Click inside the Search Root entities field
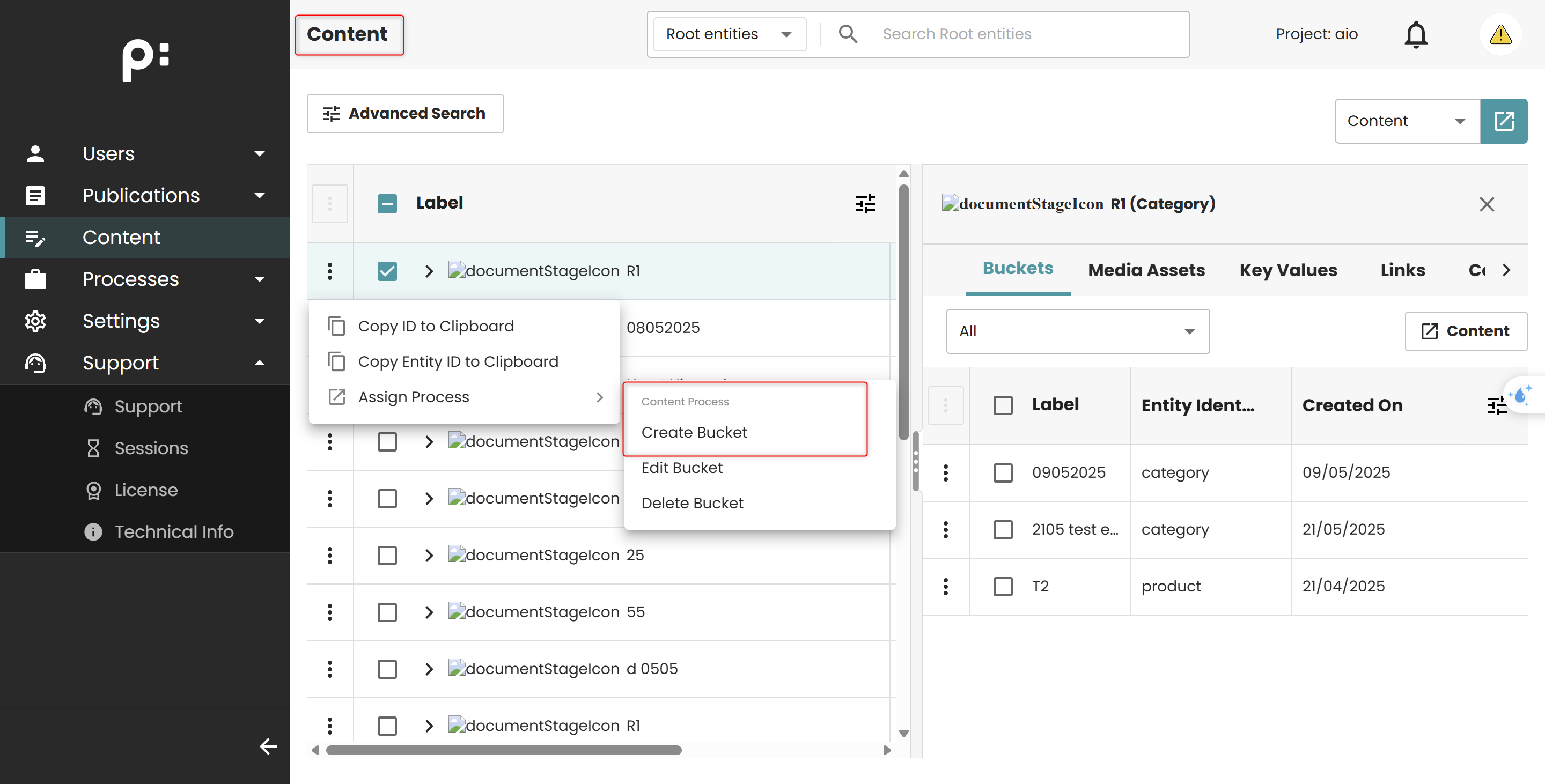The height and width of the screenshot is (784, 1545). click(1020, 34)
